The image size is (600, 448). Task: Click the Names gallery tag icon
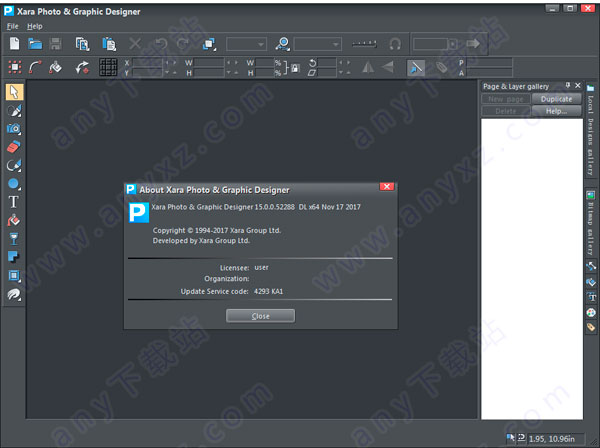pyautogui.click(x=591, y=327)
